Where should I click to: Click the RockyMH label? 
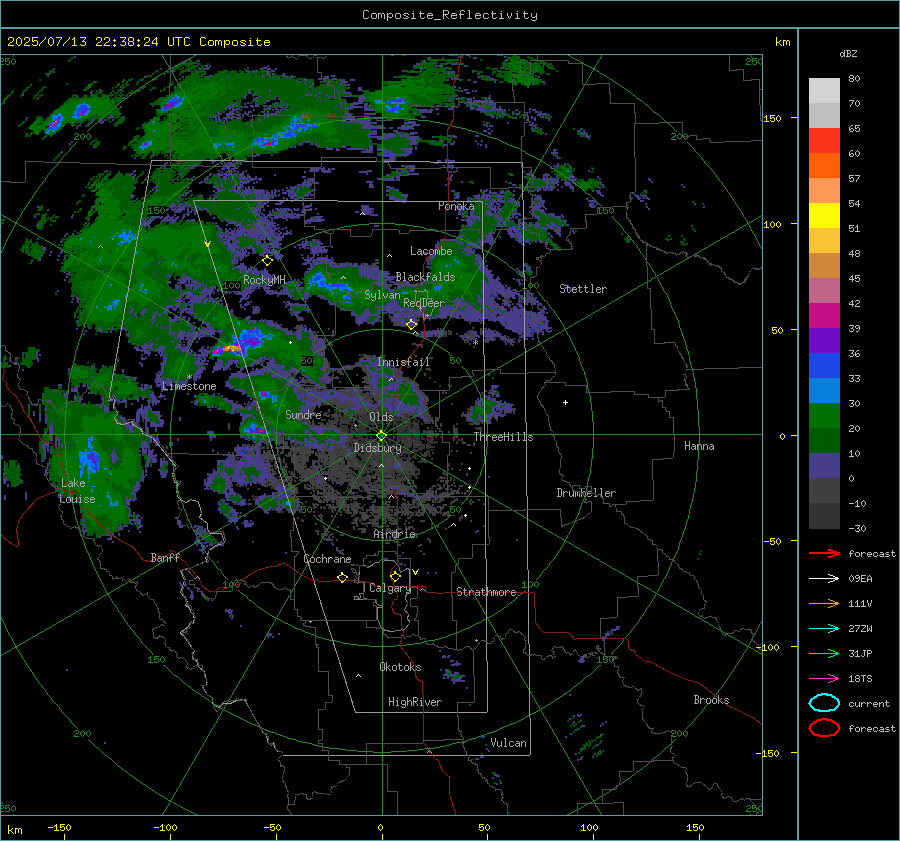pyautogui.click(x=264, y=280)
